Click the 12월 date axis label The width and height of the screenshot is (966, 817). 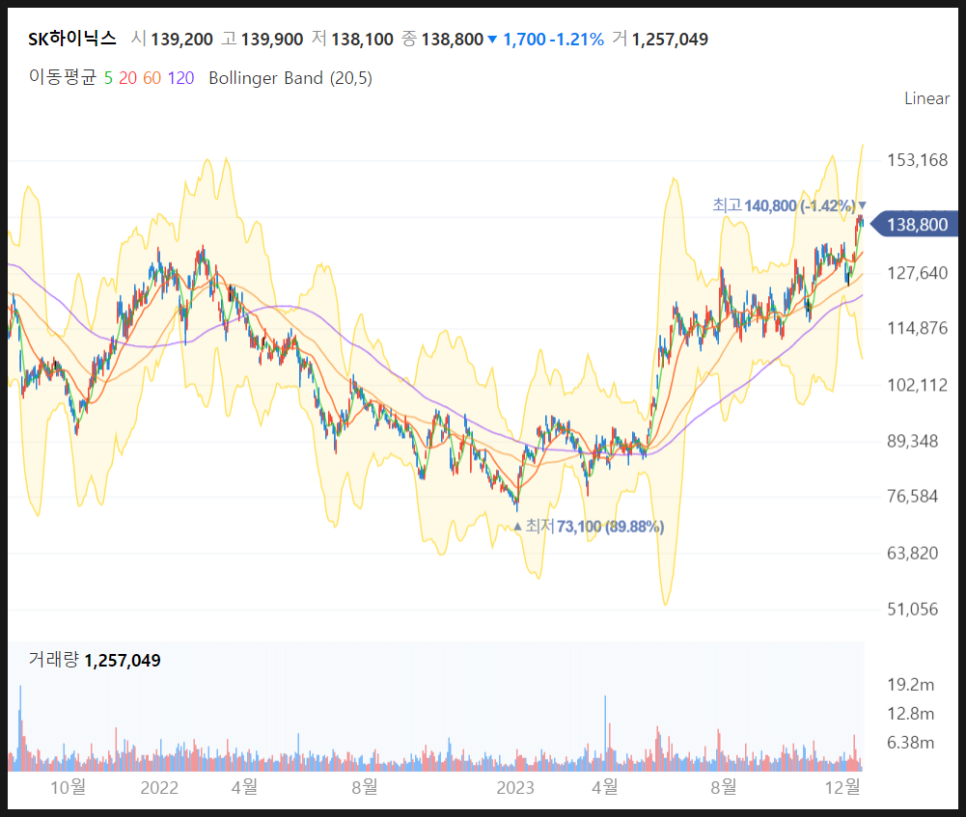tap(842, 787)
